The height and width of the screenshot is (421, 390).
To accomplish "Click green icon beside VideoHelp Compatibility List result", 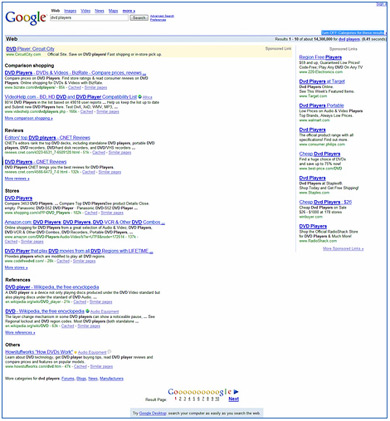I will 140,97.
